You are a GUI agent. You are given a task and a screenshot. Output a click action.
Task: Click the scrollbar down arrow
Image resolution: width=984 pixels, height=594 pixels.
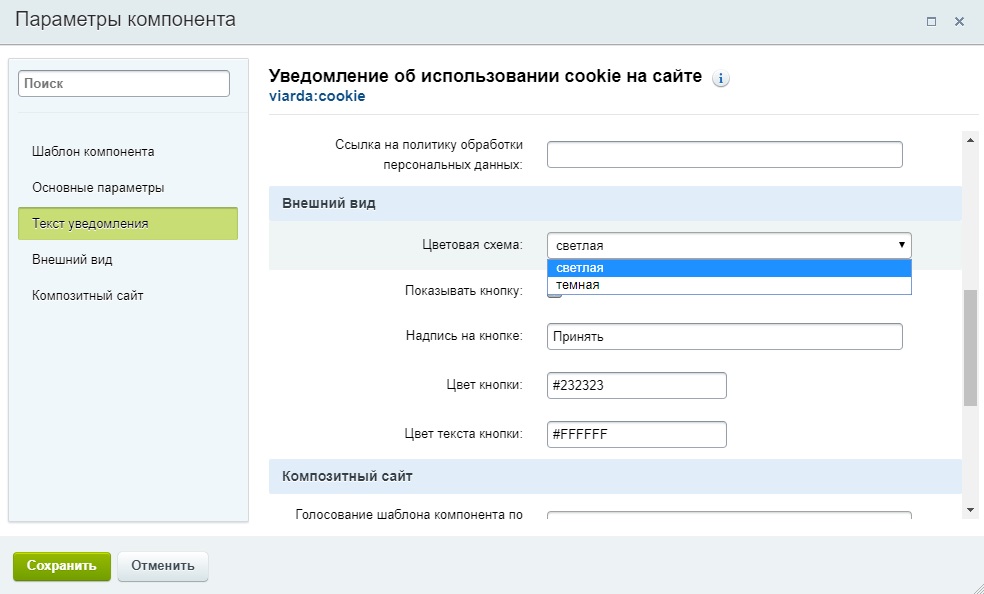tap(968, 511)
